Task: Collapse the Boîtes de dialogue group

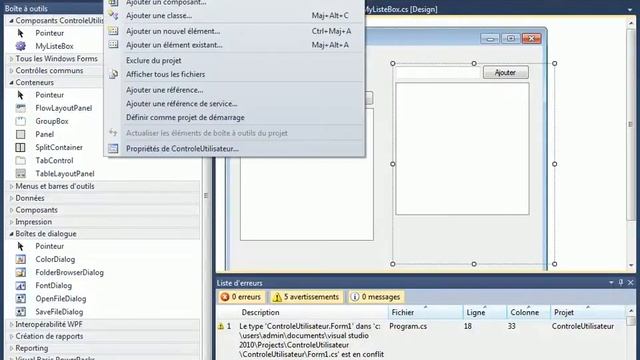Action: [x=11, y=234]
